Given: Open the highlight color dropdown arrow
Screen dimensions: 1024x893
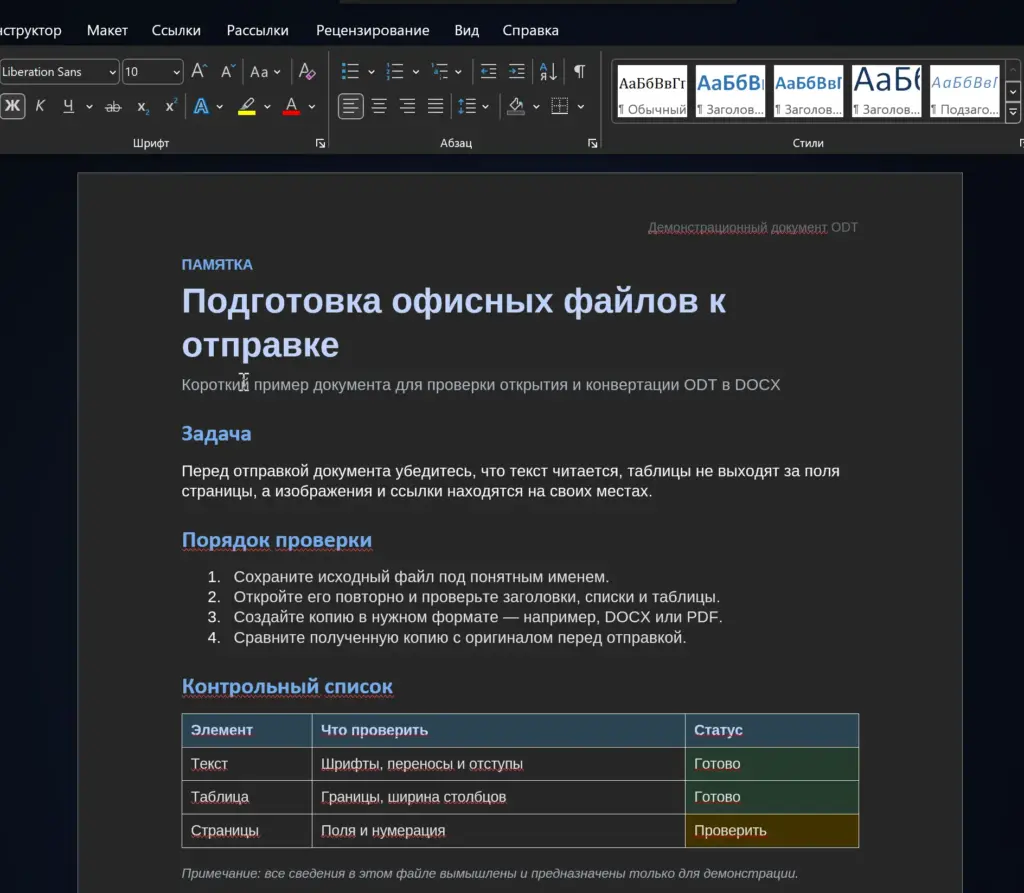Looking at the screenshot, I should point(267,106).
